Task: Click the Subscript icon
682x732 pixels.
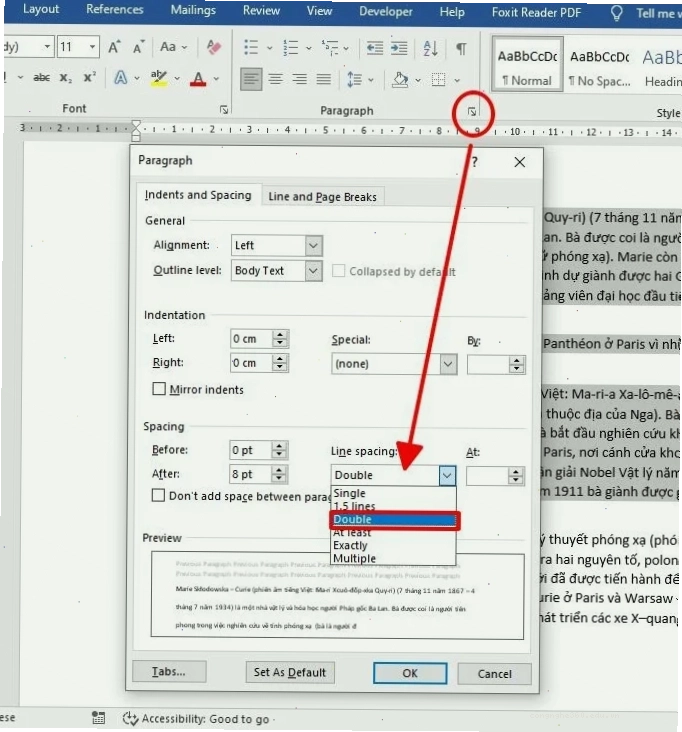Action: point(65,78)
